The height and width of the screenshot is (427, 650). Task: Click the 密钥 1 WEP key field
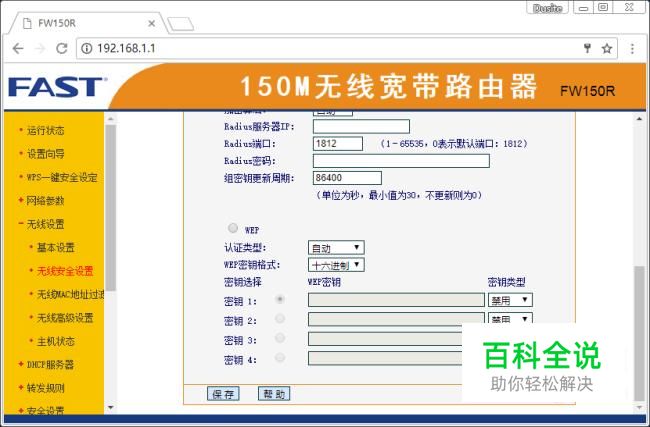(396, 300)
